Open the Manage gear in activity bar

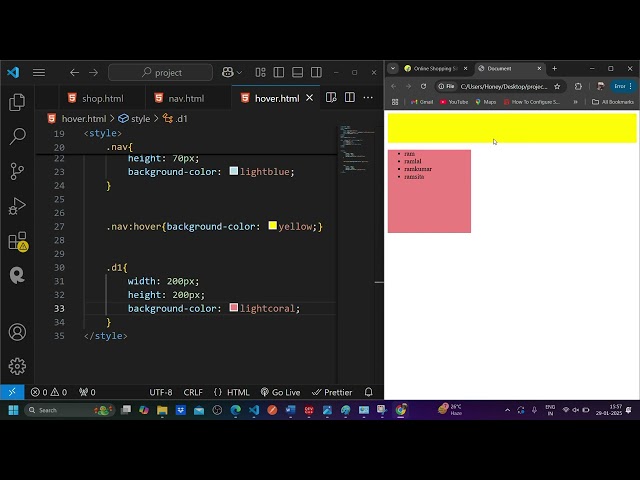tap(17, 366)
